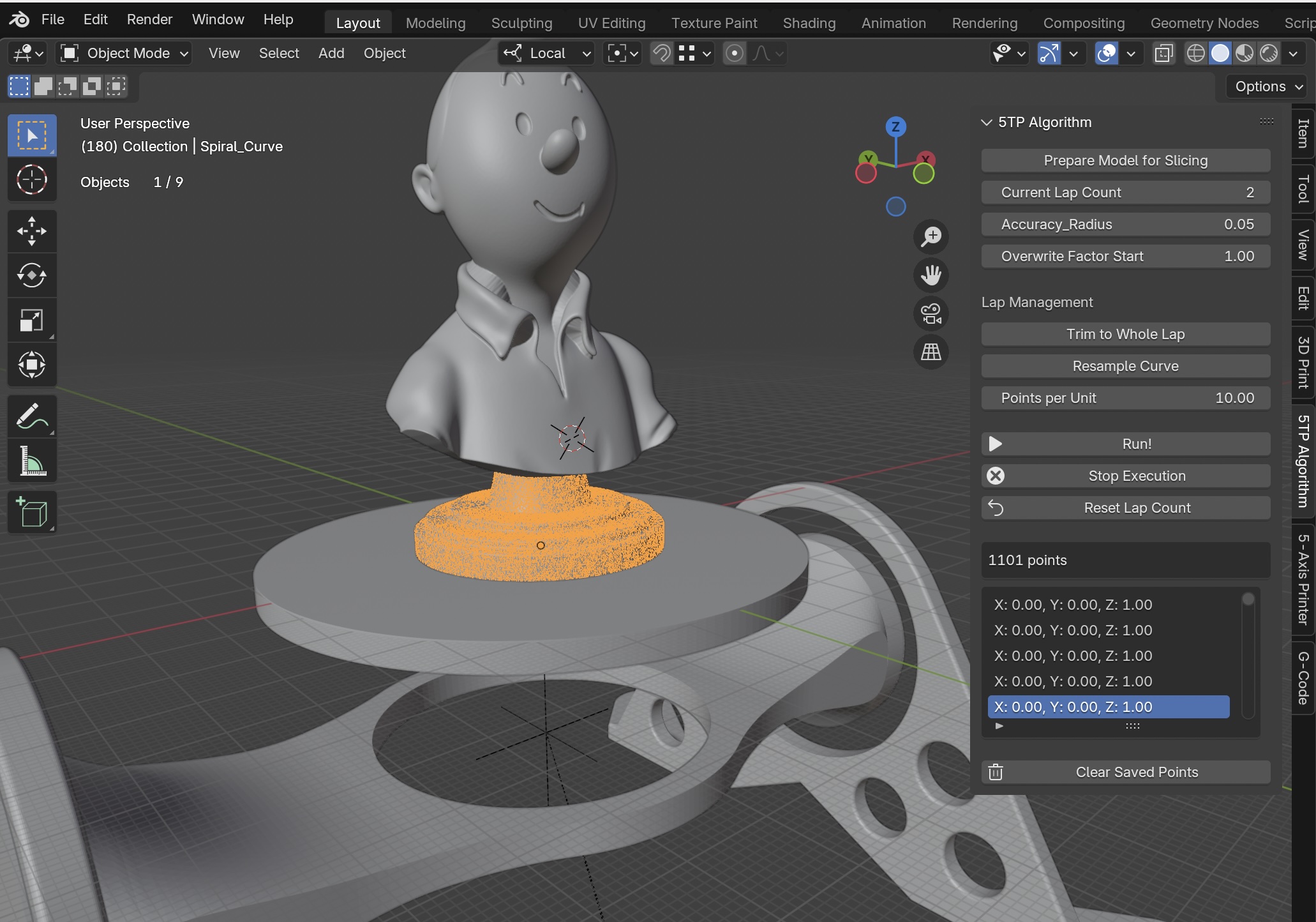Viewport: 1316px width, 922px height.
Task: Click the saved points list scrollbar
Action: pos(1248,655)
